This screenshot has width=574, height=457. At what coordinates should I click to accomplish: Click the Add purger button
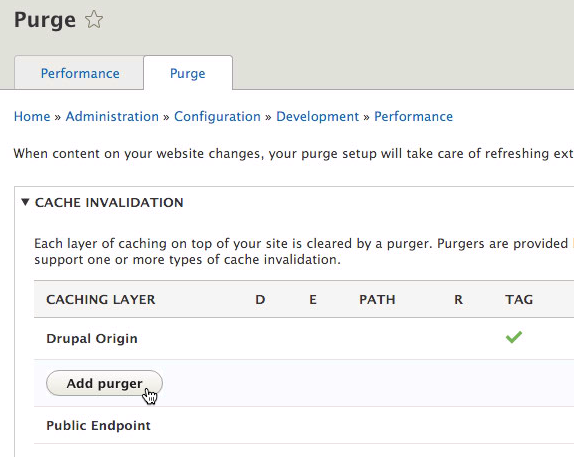click(x=104, y=383)
